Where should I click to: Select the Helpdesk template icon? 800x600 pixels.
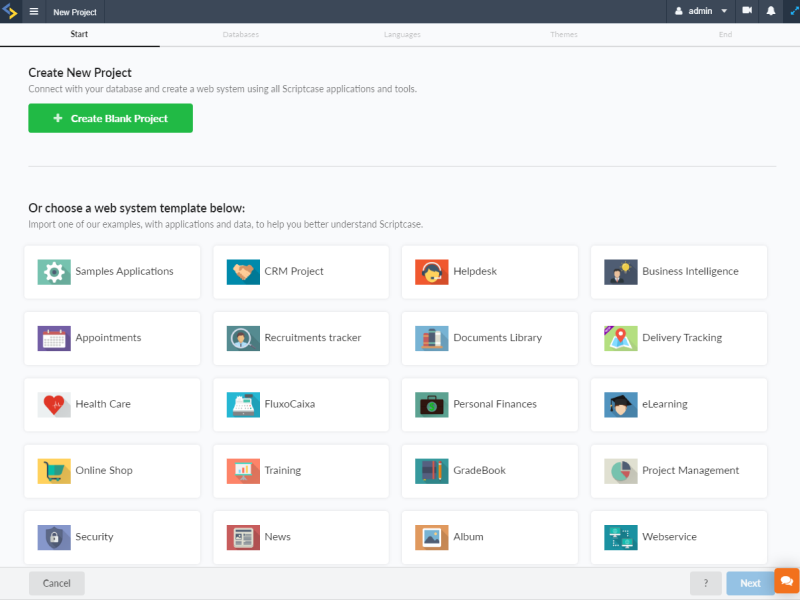click(x=431, y=271)
